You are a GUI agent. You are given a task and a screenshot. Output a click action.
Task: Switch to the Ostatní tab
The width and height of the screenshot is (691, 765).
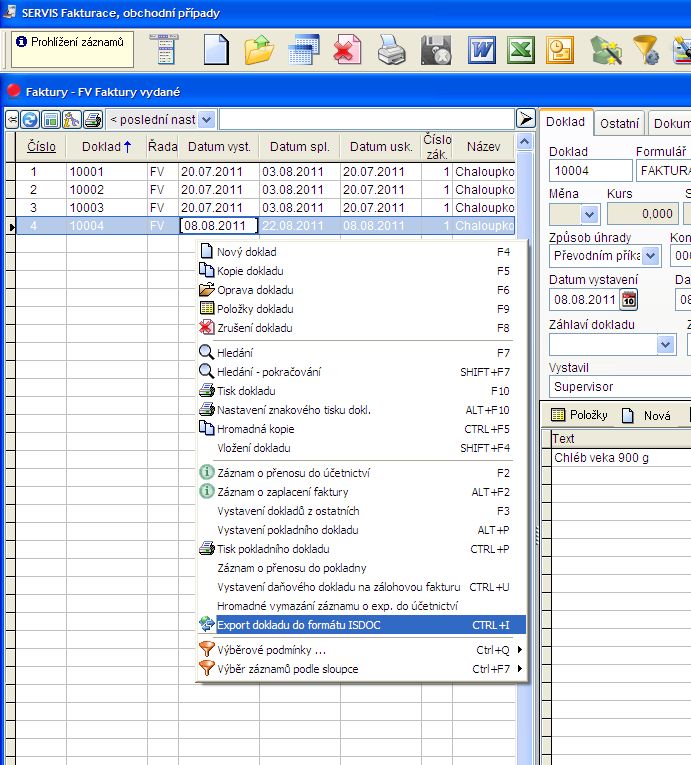(620, 123)
